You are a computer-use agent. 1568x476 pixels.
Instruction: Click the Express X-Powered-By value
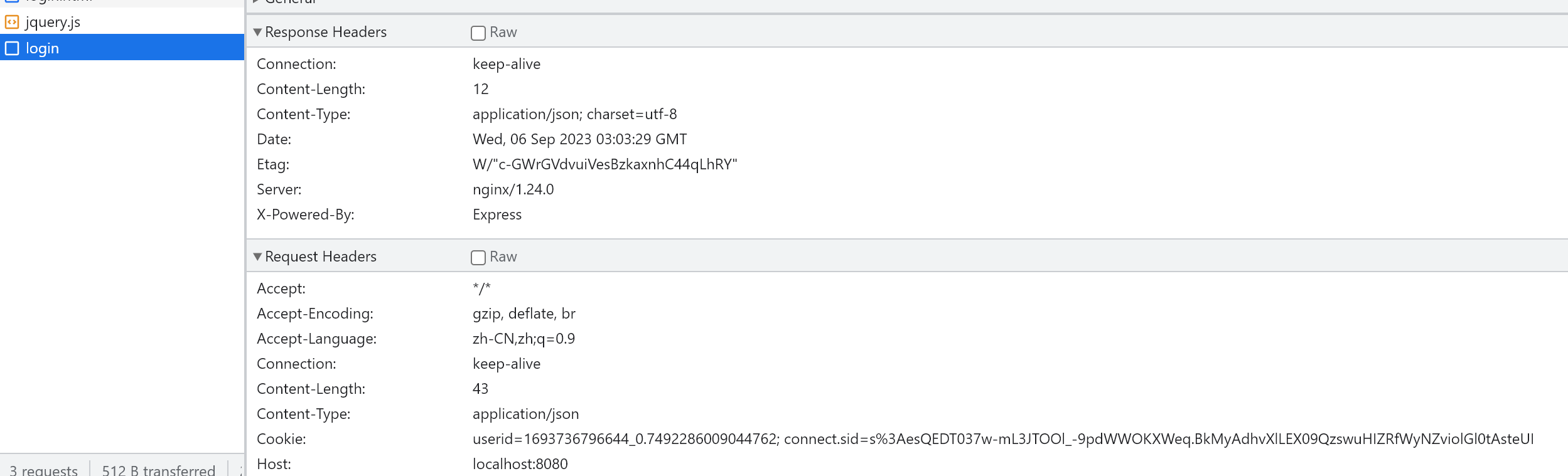coord(497,214)
